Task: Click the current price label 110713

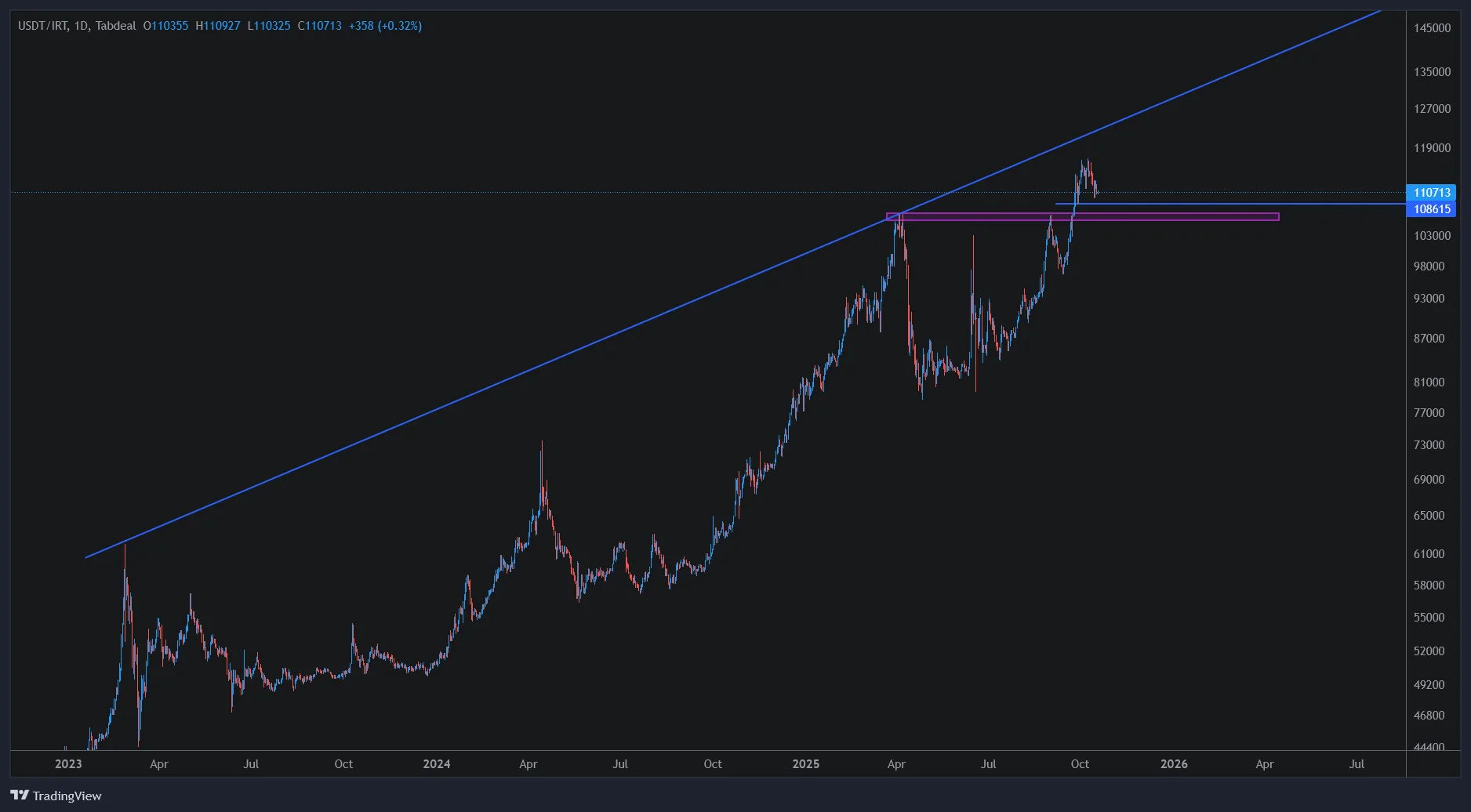Action: [x=1431, y=193]
